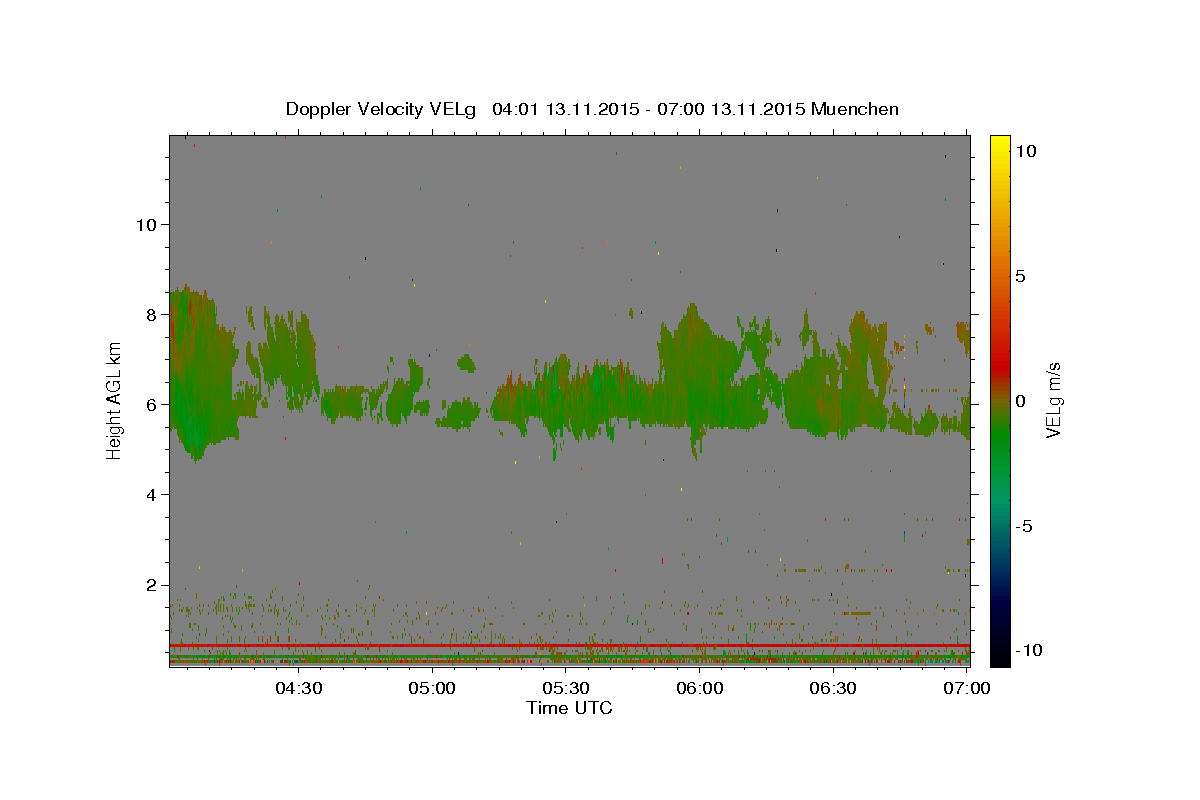Image resolution: width=1200 pixels, height=800 pixels.
Task: Click the 05:00 time tick label
Action: [432, 688]
